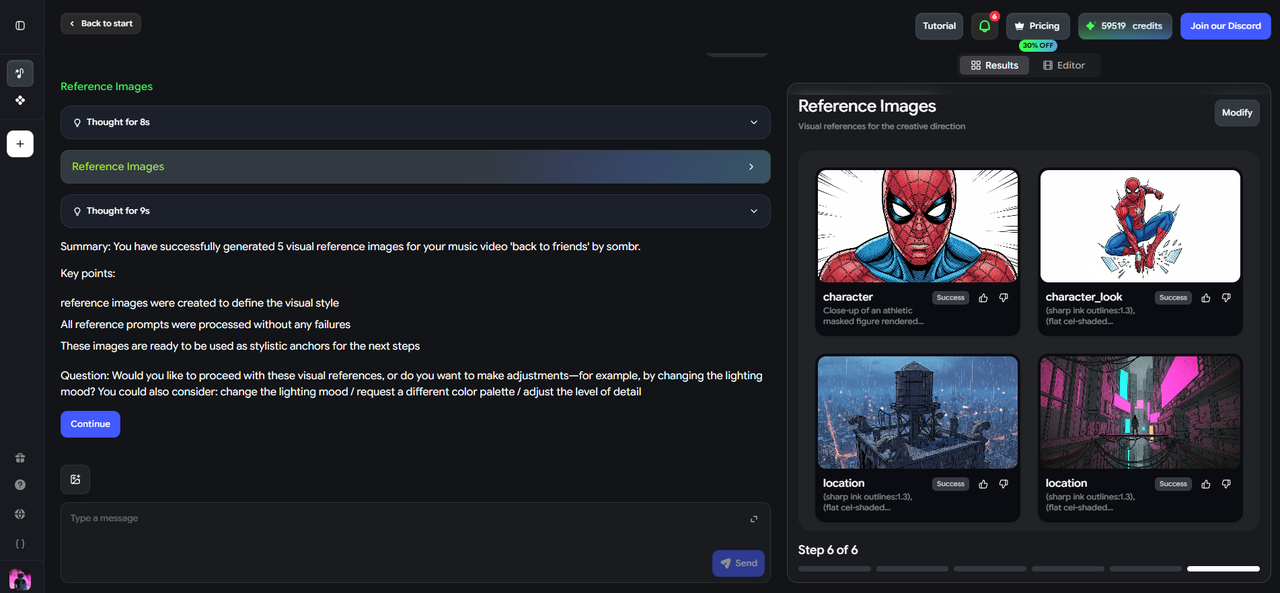This screenshot has height=593, width=1280.
Task: Thumbs down the character_look image
Action: click(x=1226, y=298)
